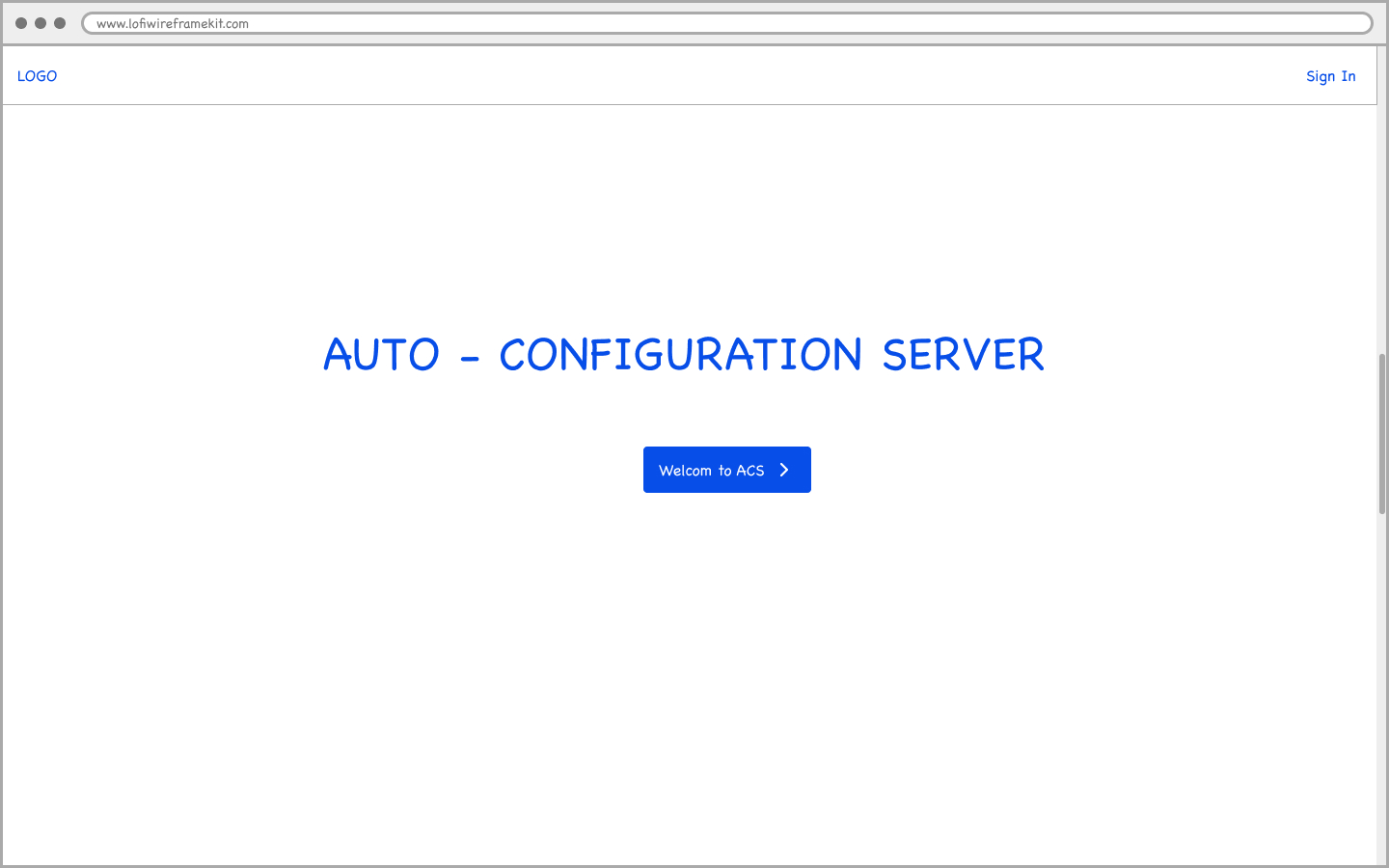Click the second gray window control dot
Viewport: 1389px width, 868px height.
(41, 23)
